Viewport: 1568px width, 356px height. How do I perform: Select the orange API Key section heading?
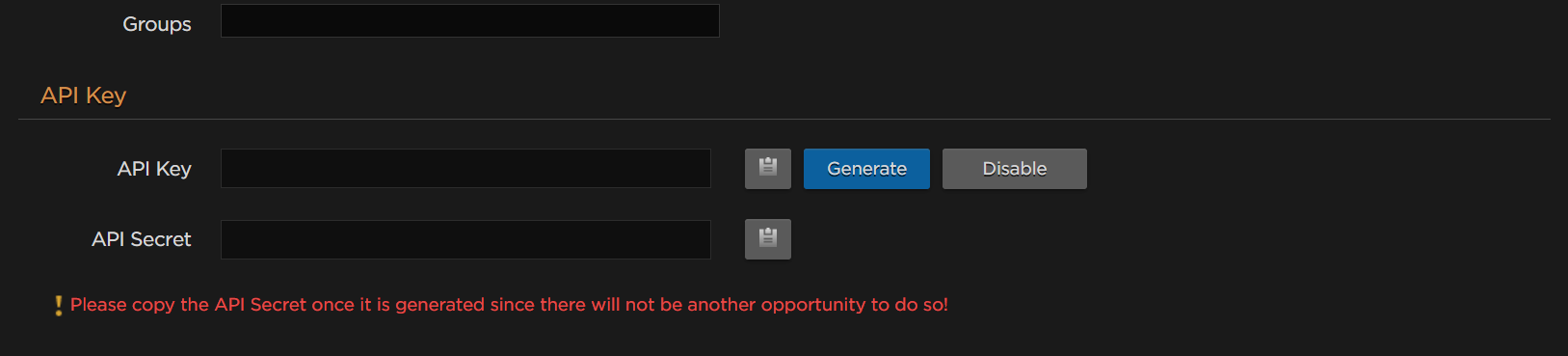83,96
